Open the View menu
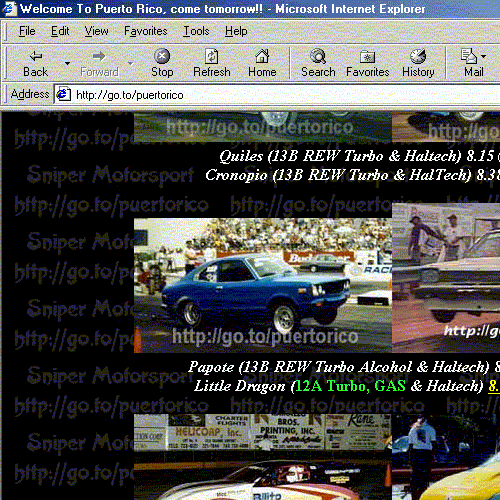 [x=96, y=31]
